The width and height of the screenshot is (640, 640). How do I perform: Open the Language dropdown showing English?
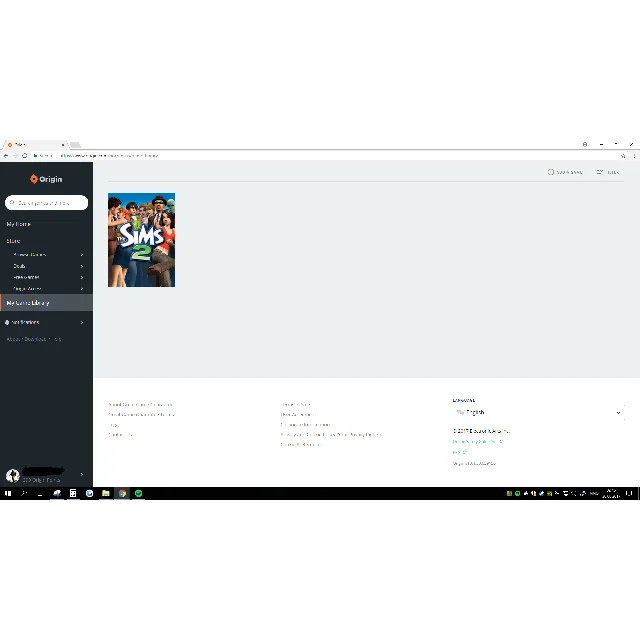point(538,413)
